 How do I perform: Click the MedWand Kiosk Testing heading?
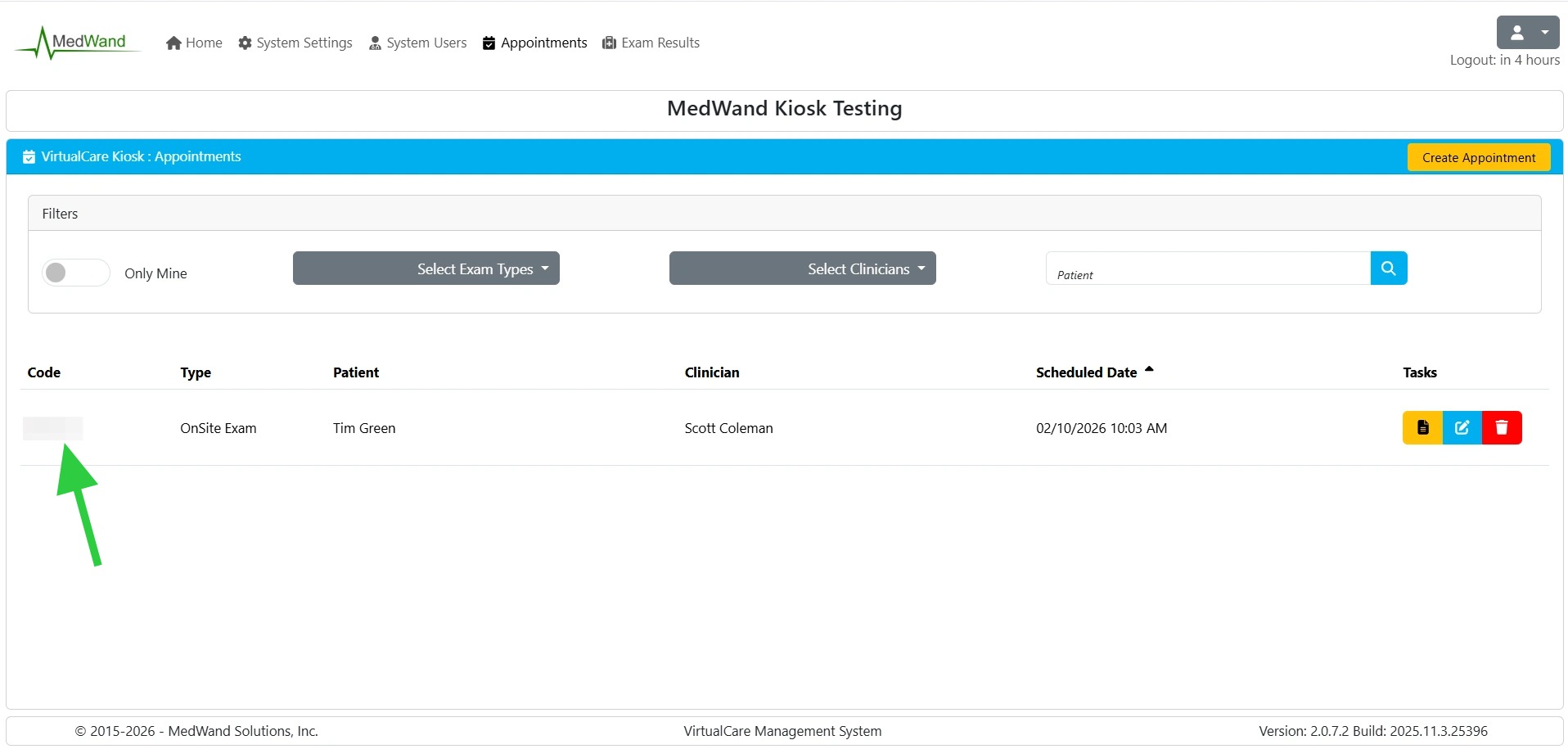(785, 108)
